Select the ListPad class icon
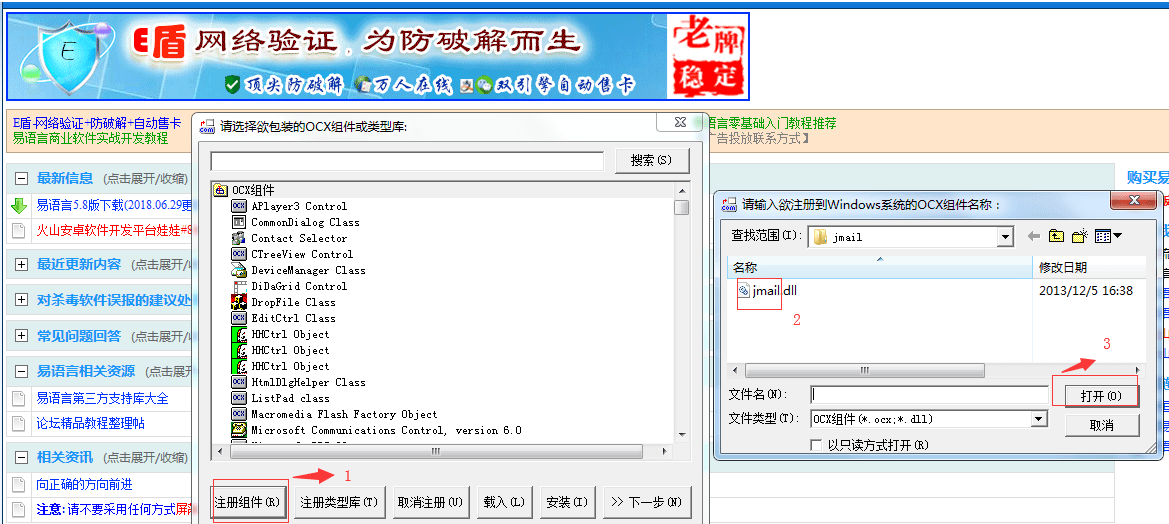Image resolution: width=1169 pixels, height=524 pixels. (x=239, y=398)
